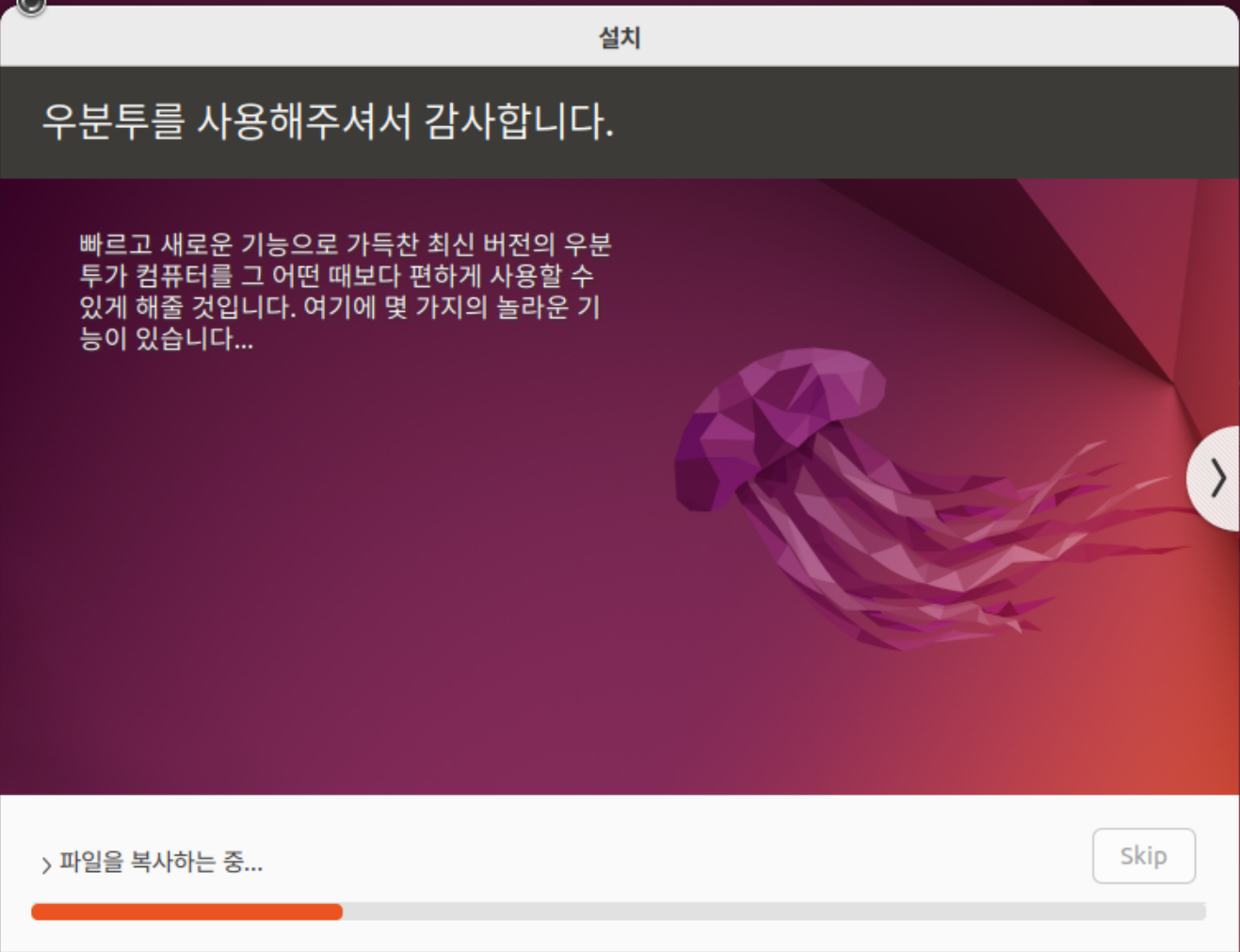Click the orange installation progress bar
Screen dimensions: 1240x952
[618, 912]
